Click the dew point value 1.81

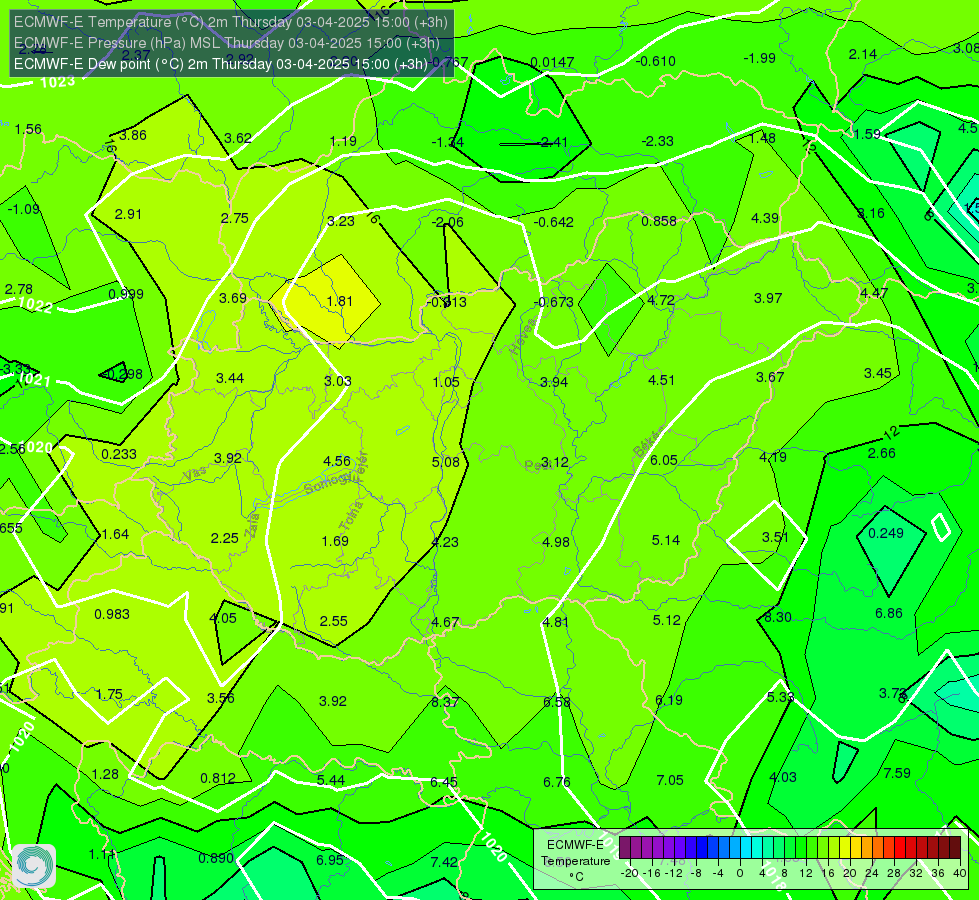[340, 301]
